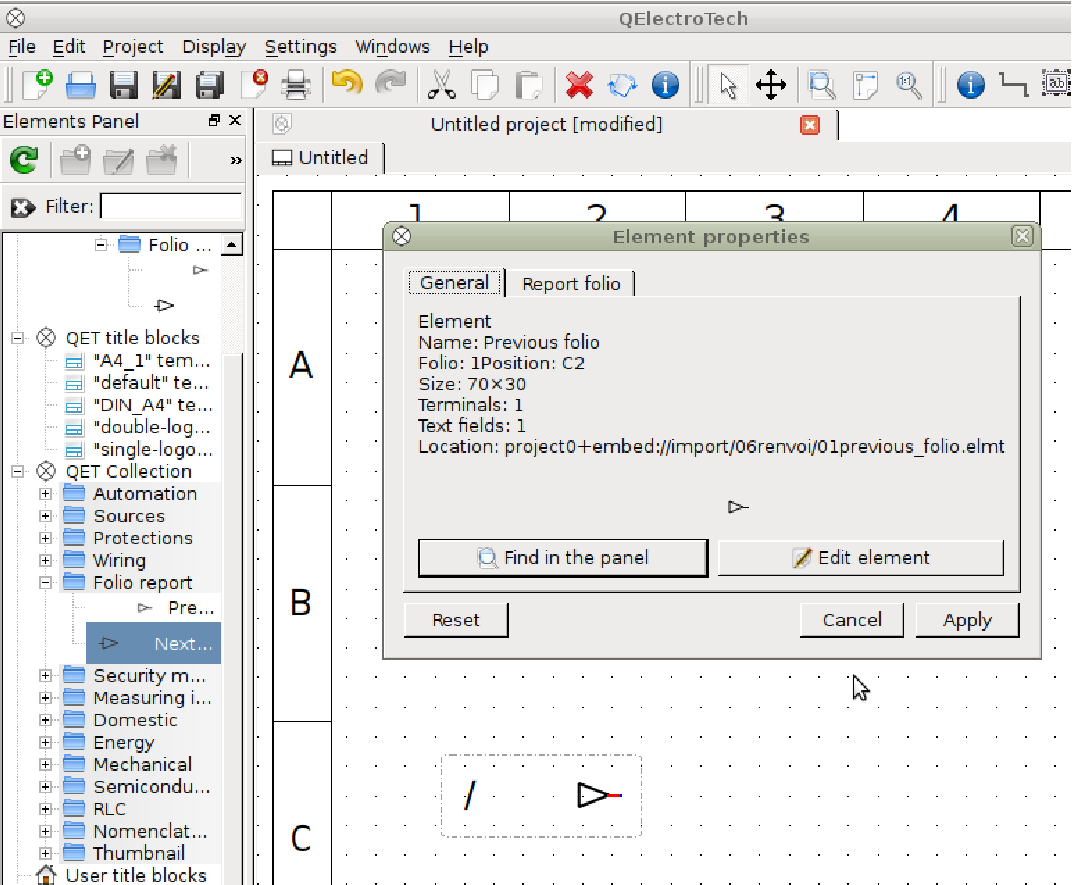This screenshot has height=885, width=1072.
Task: Show more Elements Panel toolbar actions chevron
Action: (x=236, y=161)
